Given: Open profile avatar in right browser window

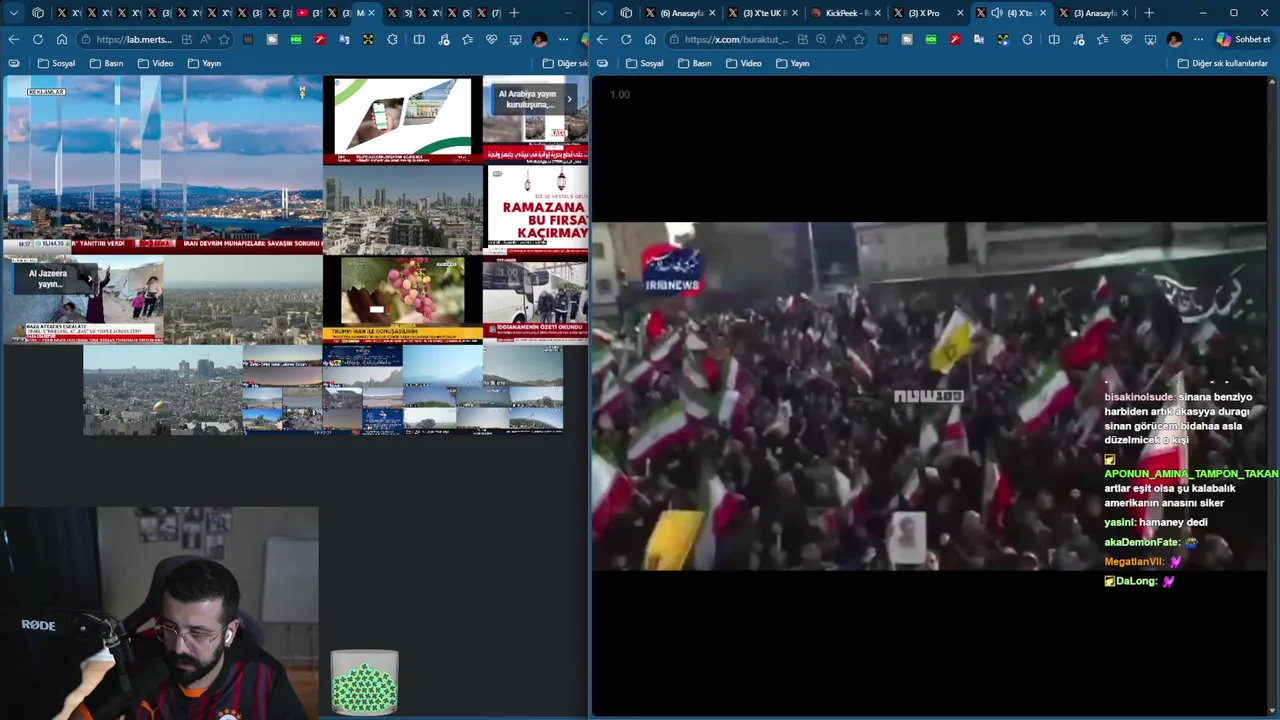Looking at the screenshot, I should tap(1174, 39).
